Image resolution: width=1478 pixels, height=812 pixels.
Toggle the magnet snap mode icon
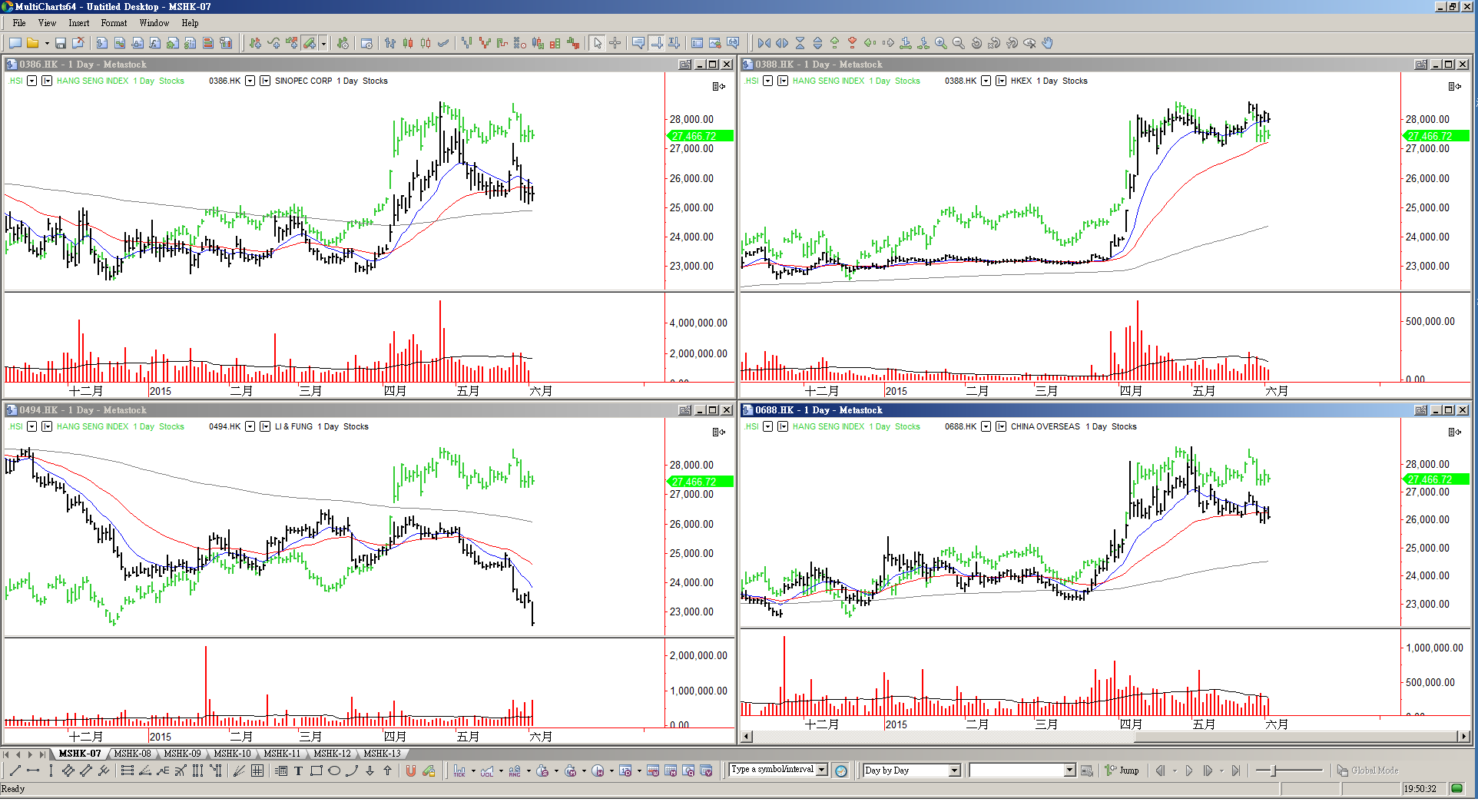click(411, 771)
